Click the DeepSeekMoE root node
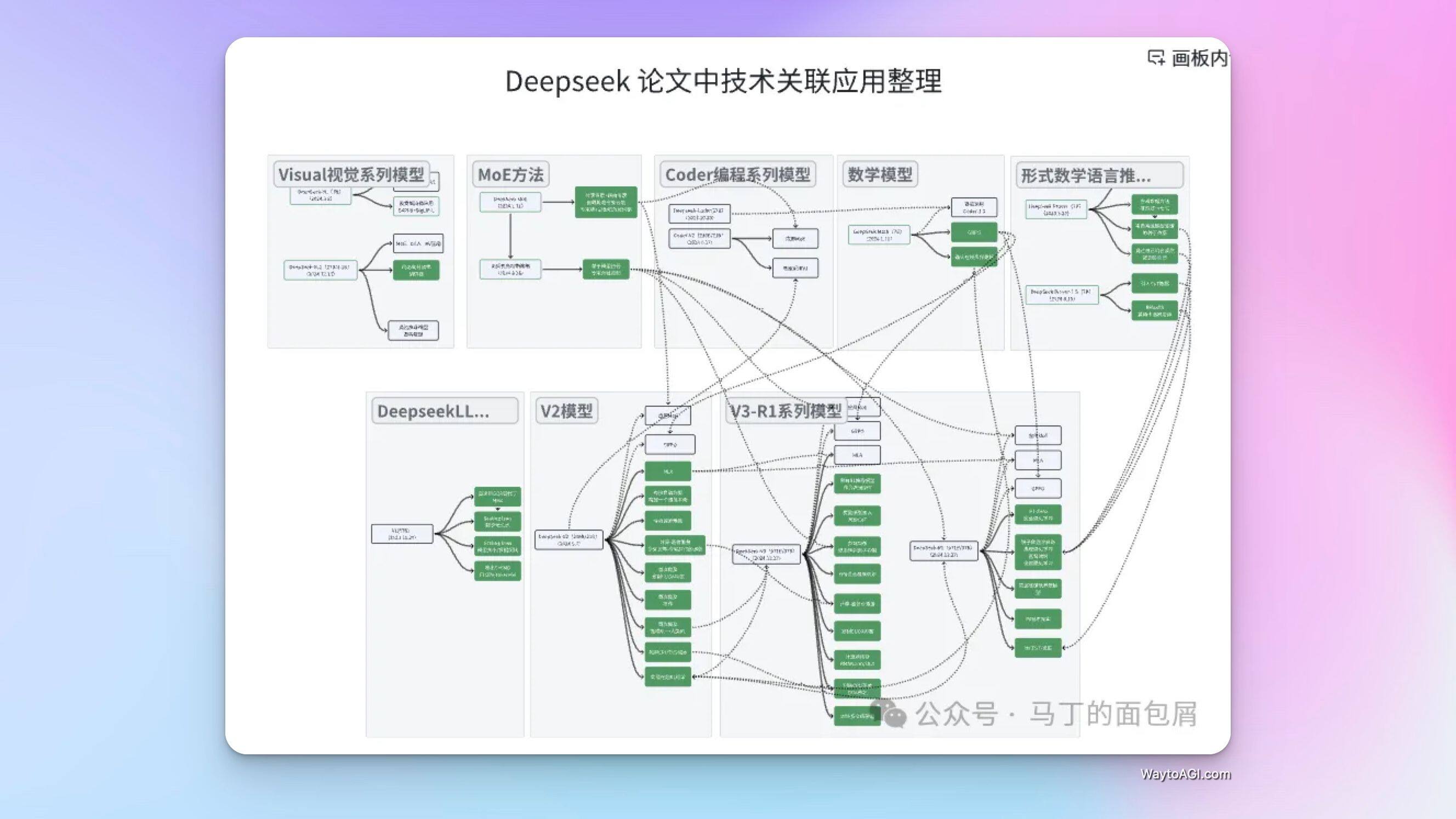 510,202
